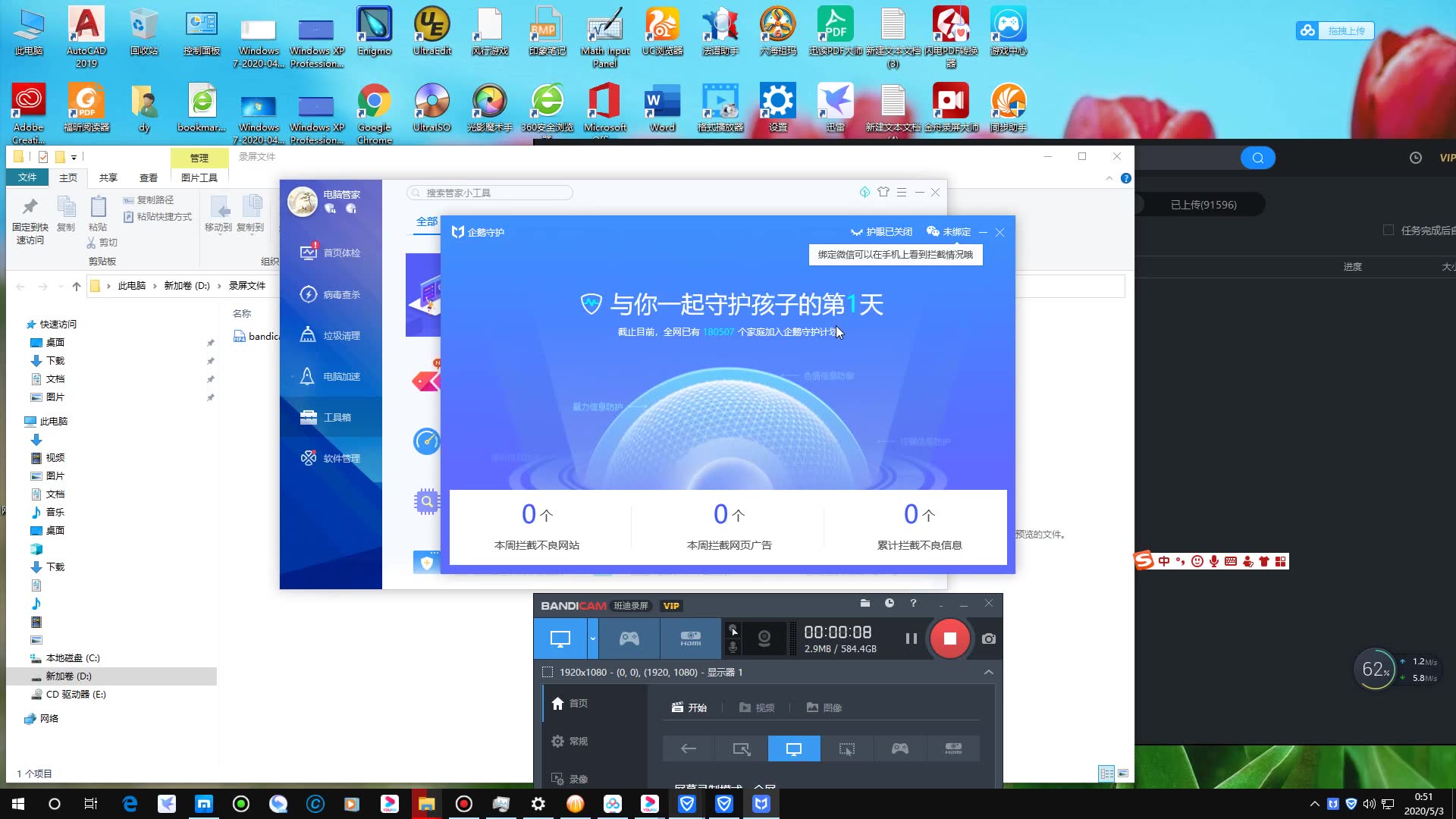Click the game controller recording mode icon
The image size is (1456, 819).
[628, 638]
